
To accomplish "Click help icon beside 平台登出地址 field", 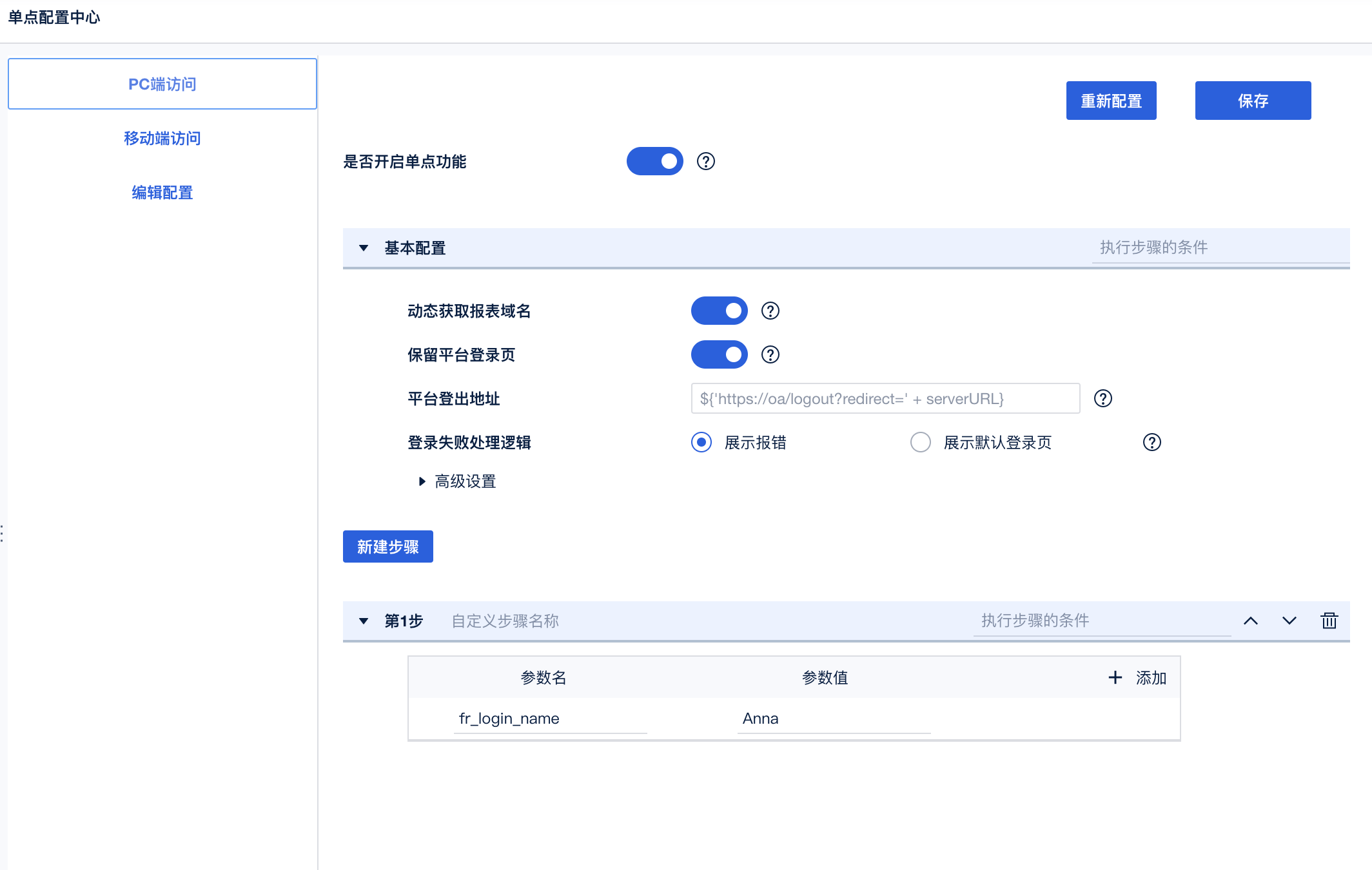I will 1103,399.
